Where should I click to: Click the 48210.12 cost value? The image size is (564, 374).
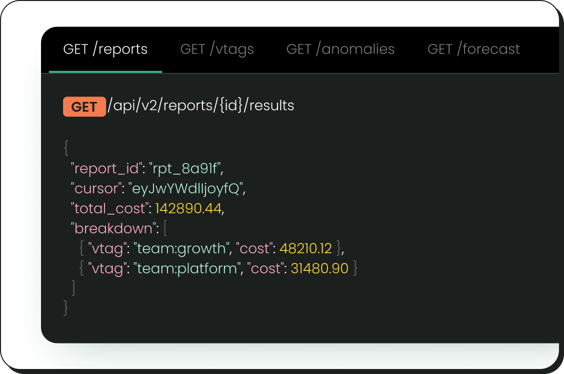[305, 248]
